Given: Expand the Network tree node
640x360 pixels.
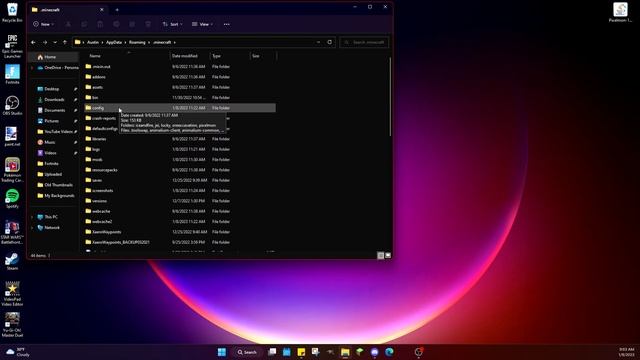Looking at the screenshot, I should point(32,227).
